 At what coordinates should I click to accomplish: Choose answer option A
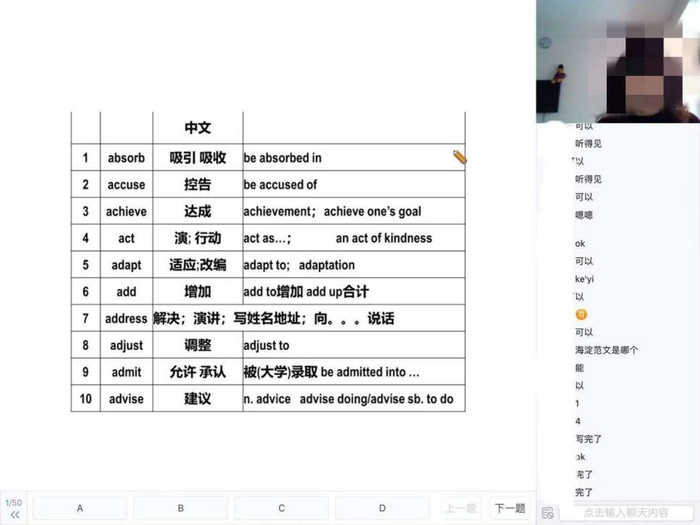[80, 508]
